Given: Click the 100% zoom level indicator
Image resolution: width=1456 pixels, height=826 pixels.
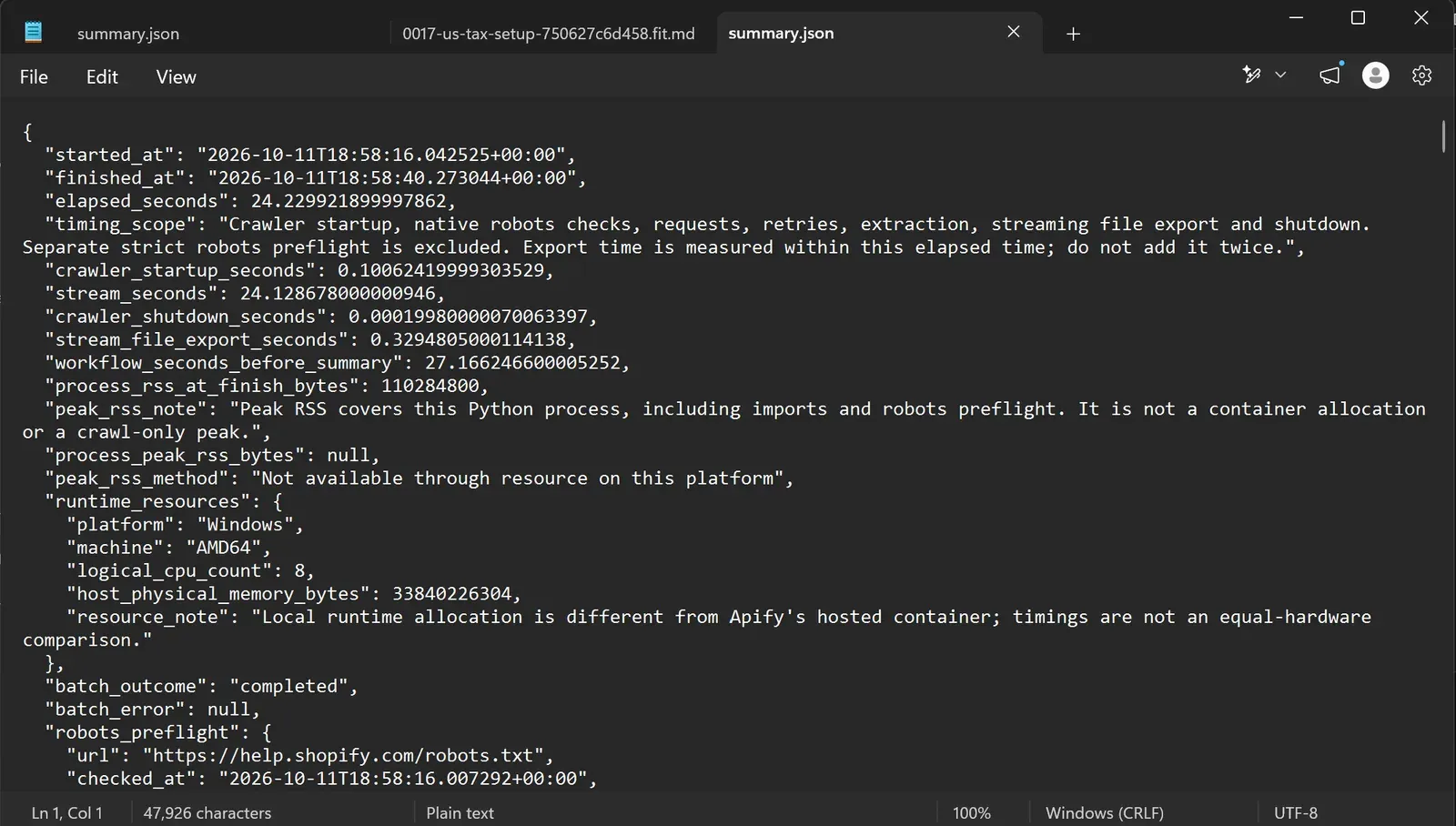Looking at the screenshot, I should 971,813.
